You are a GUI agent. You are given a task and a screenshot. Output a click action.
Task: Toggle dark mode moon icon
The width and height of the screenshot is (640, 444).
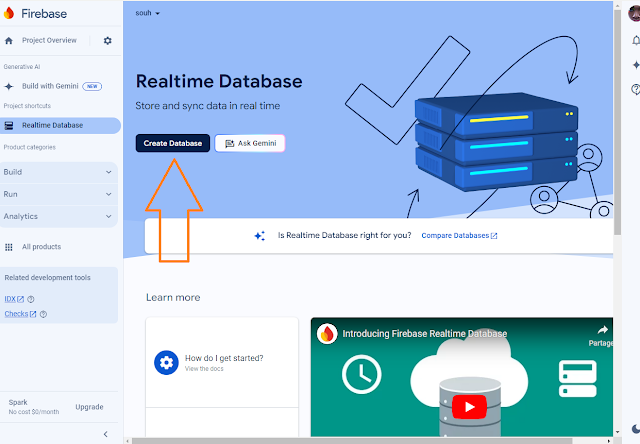point(636,428)
